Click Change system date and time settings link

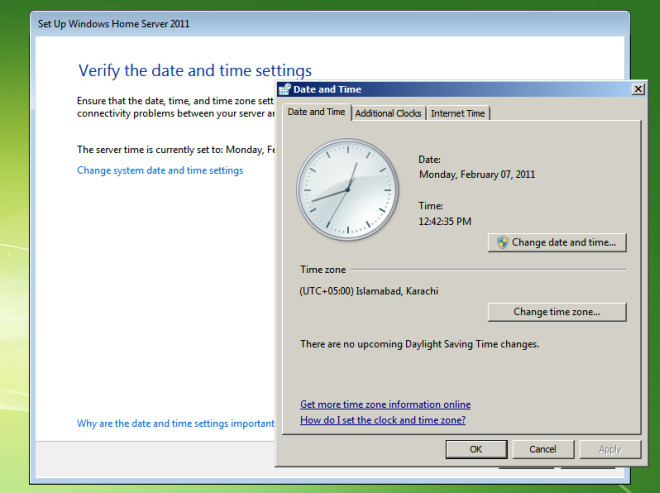click(160, 171)
